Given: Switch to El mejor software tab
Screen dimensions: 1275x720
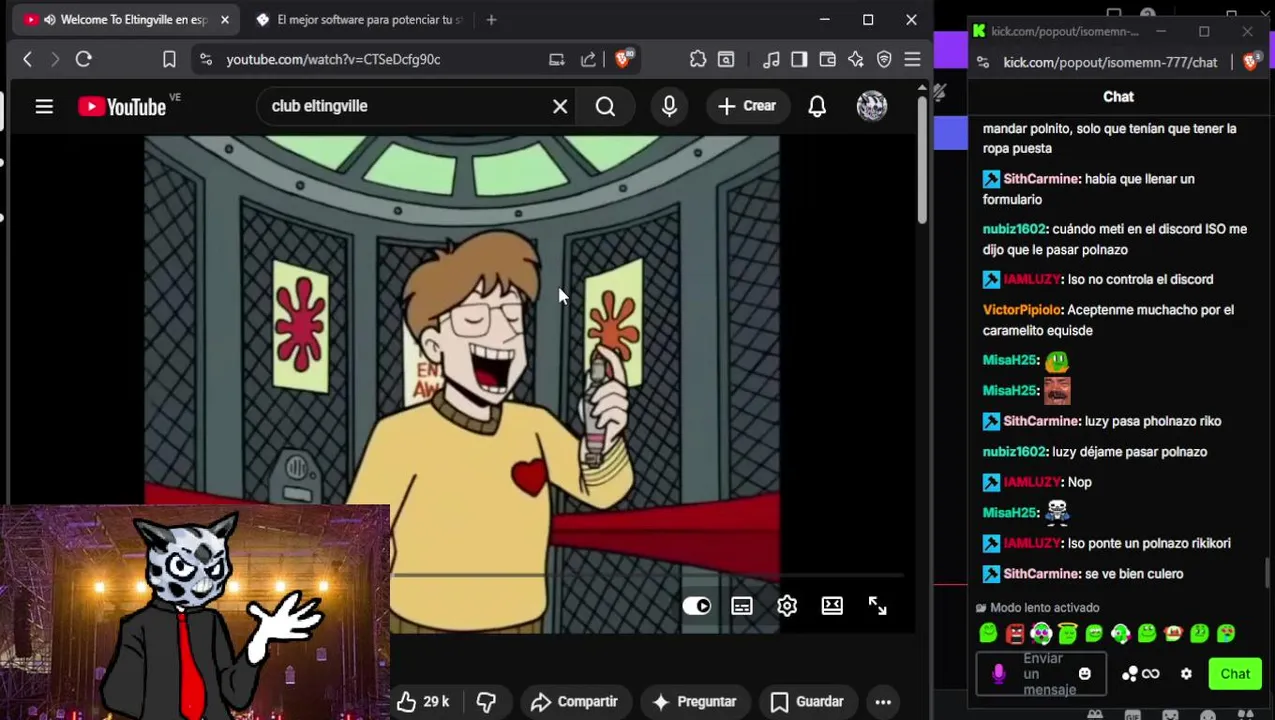Looking at the screenshot, I should (x=360, y=20).
